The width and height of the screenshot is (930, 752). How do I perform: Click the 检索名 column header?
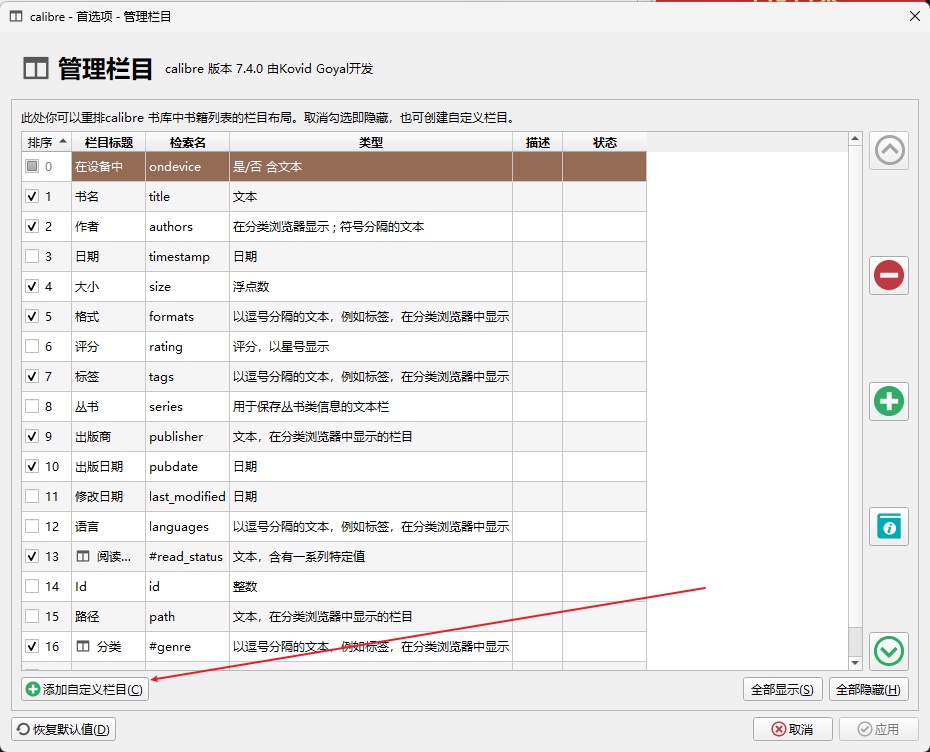(x=187, y=143)
